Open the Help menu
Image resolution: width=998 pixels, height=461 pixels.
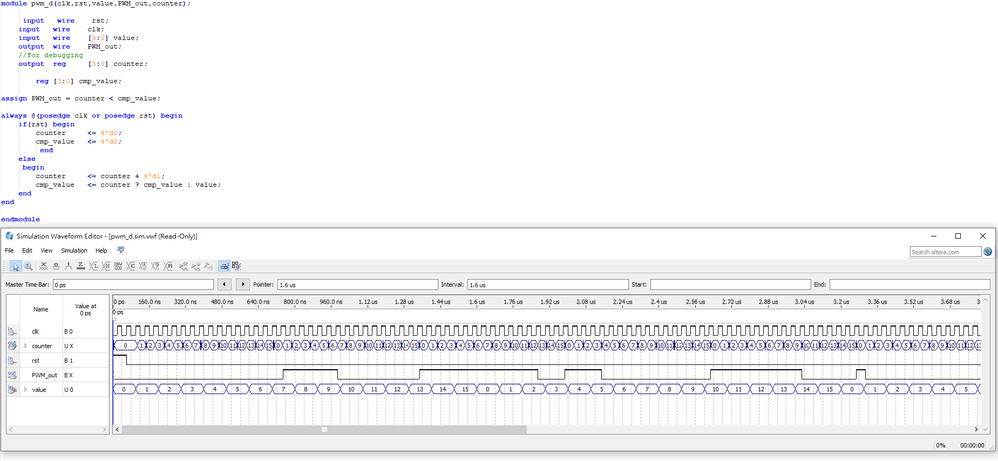101,251
